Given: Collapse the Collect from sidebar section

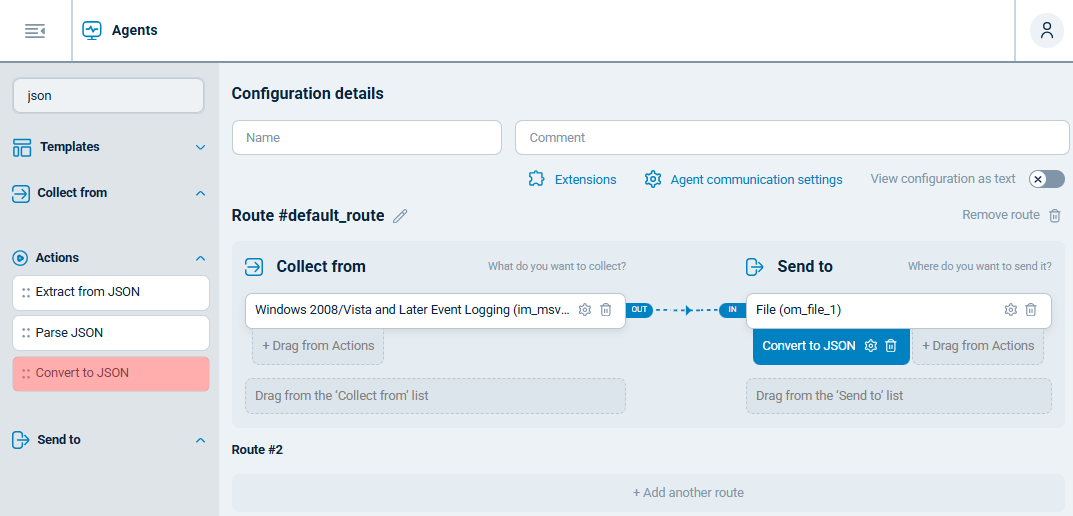Looking at the screenshot, I should [200, 193].
